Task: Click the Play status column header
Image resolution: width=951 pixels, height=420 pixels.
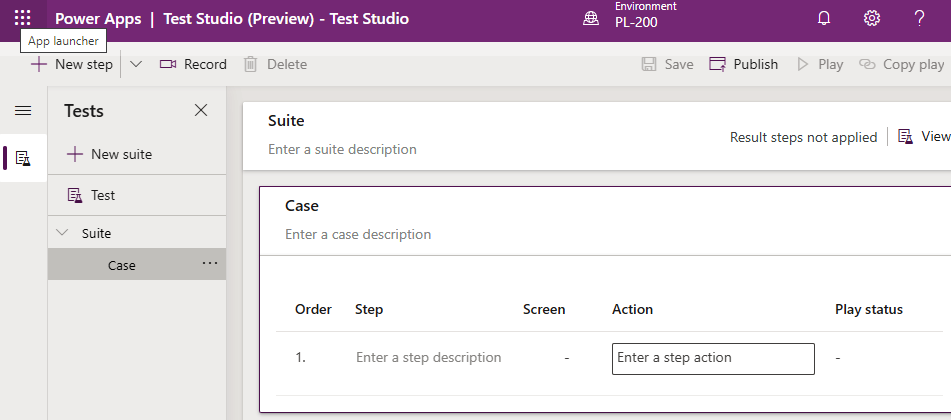Action: click(x=869, y=310)
